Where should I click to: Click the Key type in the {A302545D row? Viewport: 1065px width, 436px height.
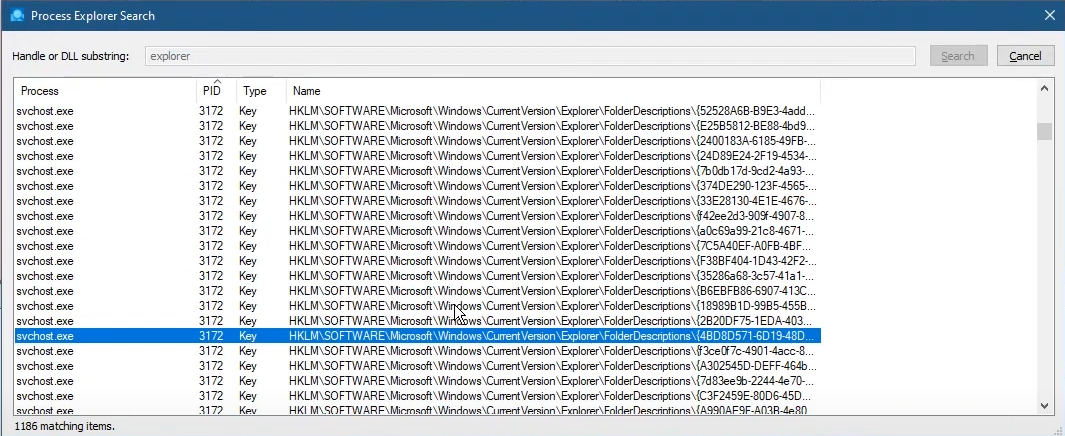248,365
